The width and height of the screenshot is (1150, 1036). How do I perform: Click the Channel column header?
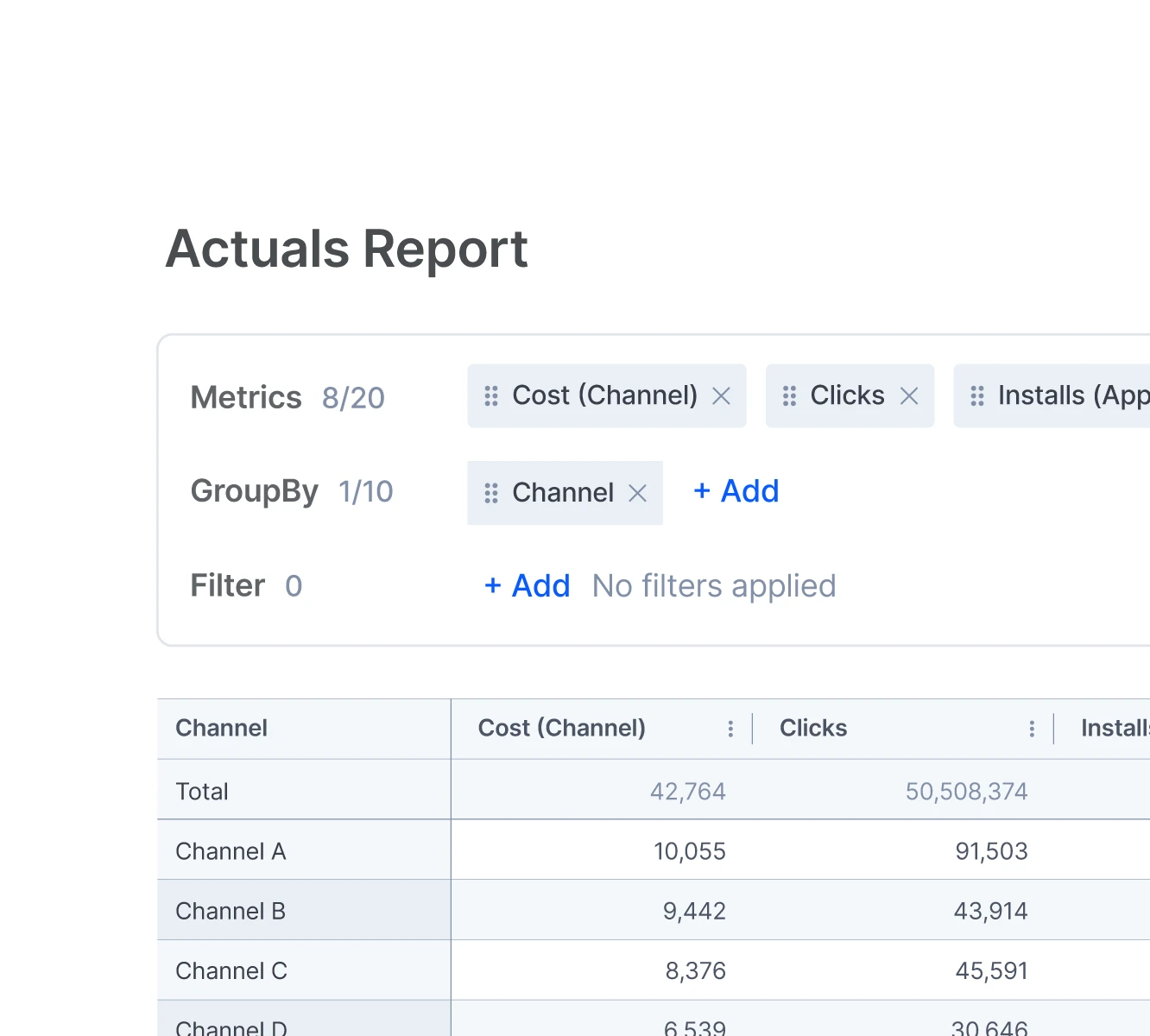tap(222, 729)
